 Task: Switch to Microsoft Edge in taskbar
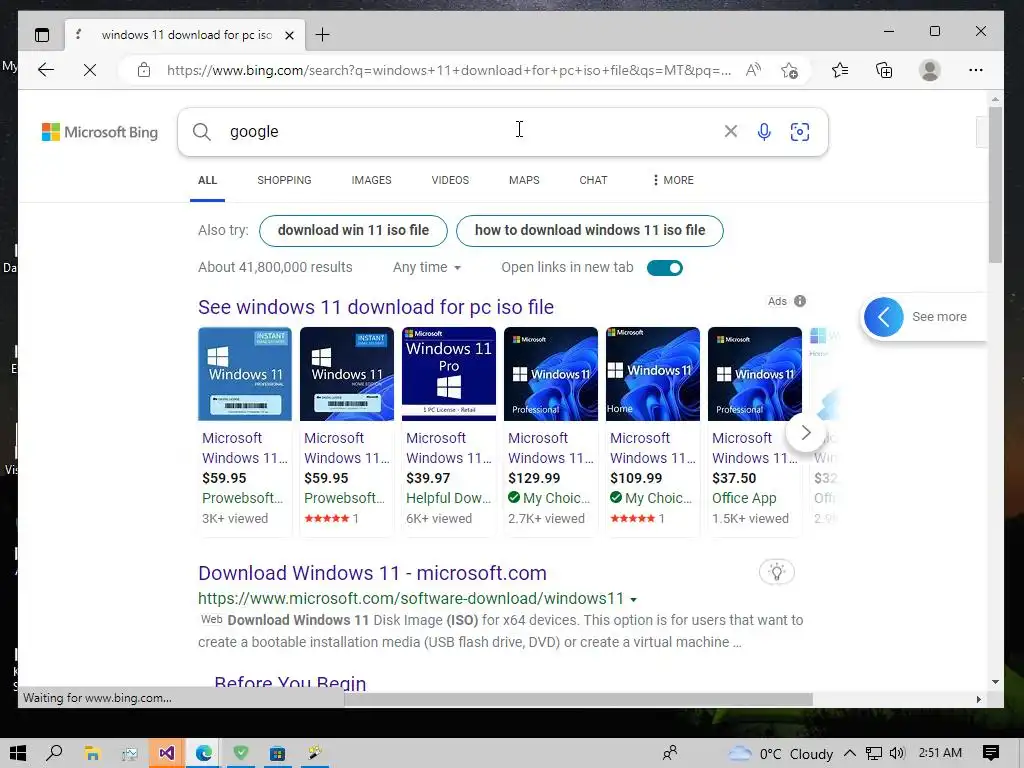[204, 753]
